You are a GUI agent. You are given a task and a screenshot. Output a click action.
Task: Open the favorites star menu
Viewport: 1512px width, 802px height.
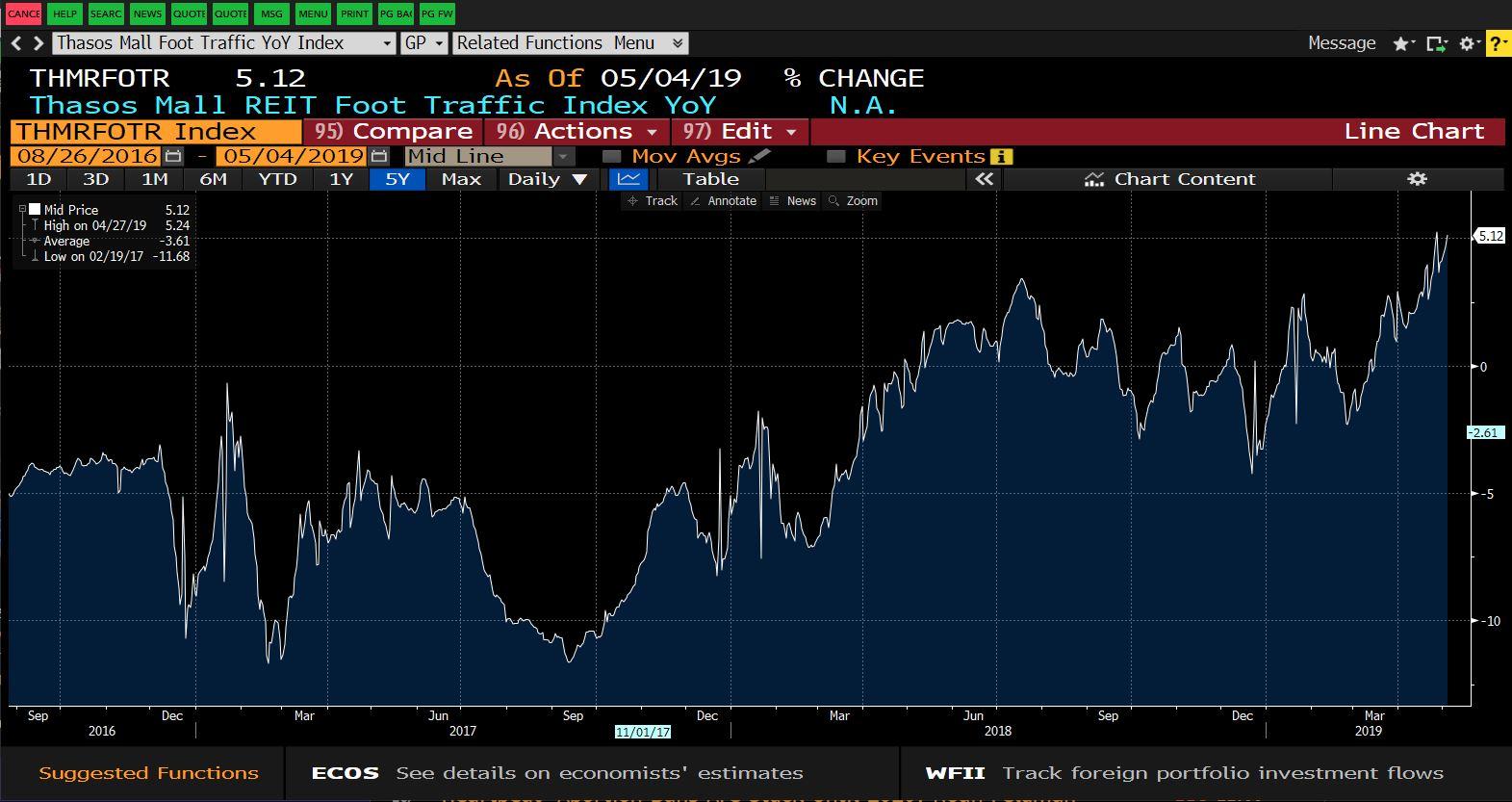pos(1404,44)
